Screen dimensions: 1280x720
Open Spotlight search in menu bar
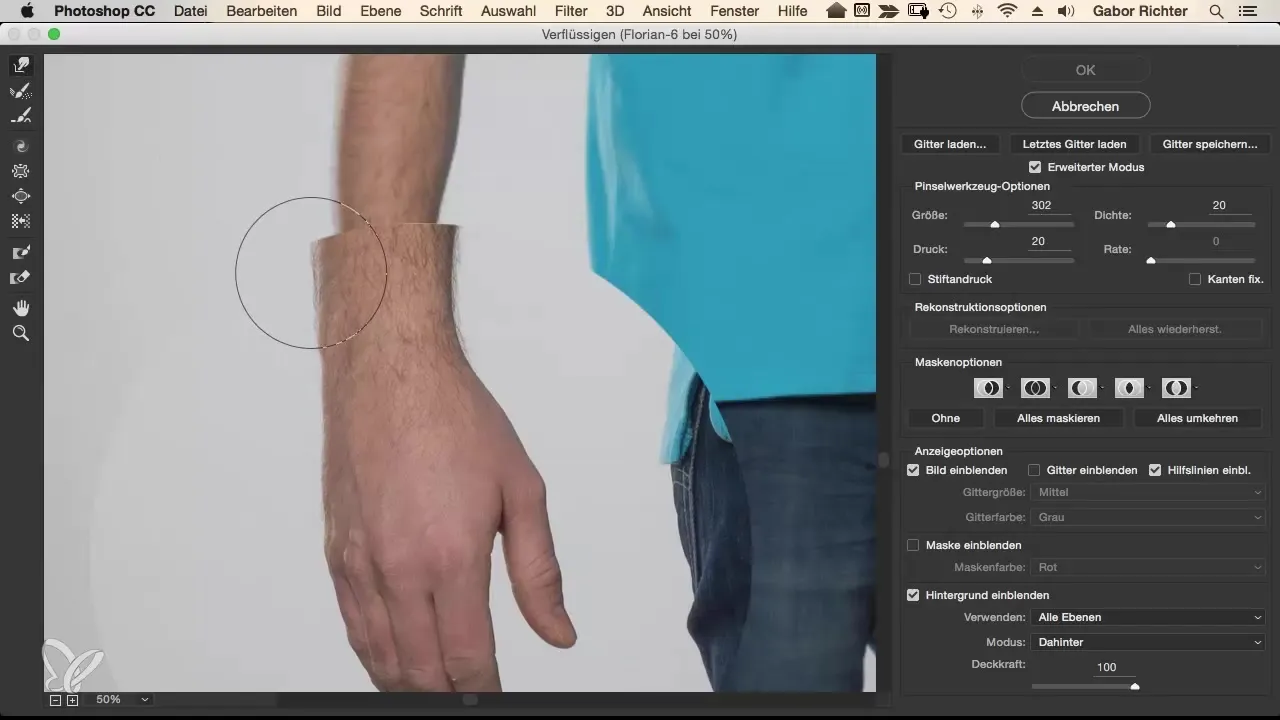[x=1216, y=12]
